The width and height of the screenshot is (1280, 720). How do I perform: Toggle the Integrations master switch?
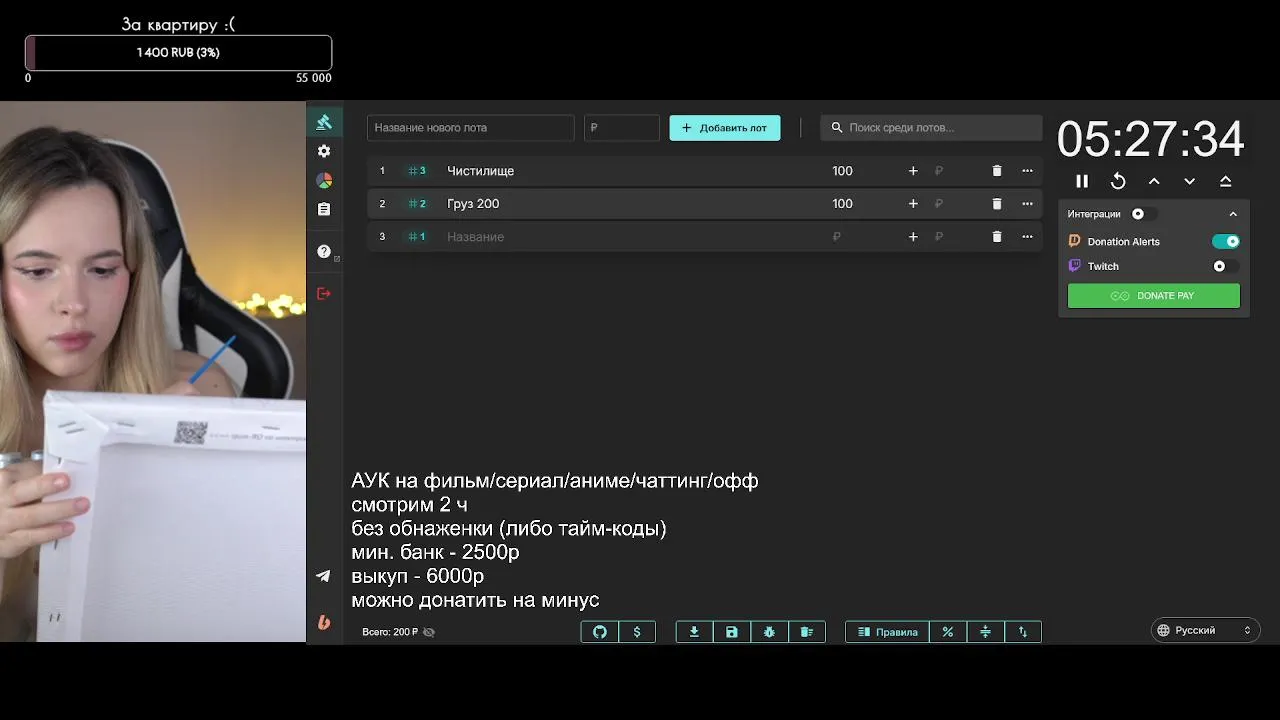click(x=1143, y=214)
